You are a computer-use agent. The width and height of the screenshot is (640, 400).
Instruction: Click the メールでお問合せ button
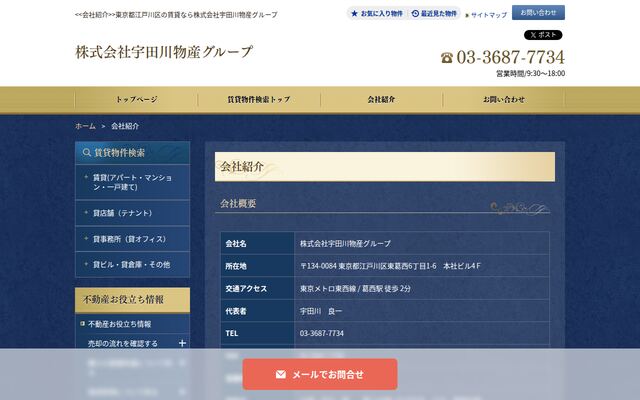(320, 374)
